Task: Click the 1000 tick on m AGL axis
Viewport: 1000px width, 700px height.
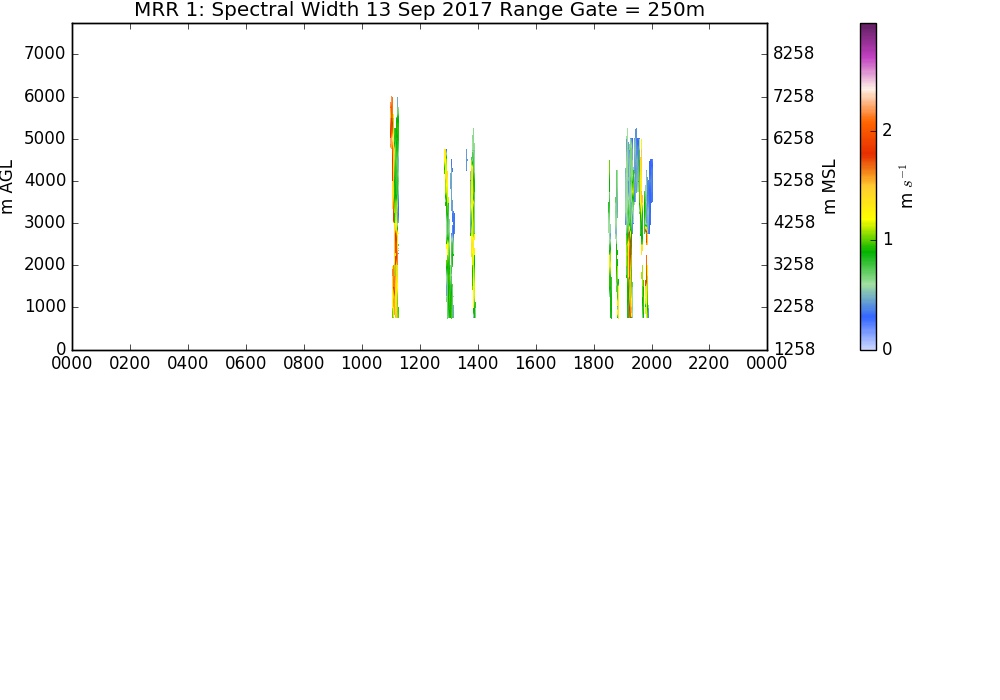Action: pos(45,307)
